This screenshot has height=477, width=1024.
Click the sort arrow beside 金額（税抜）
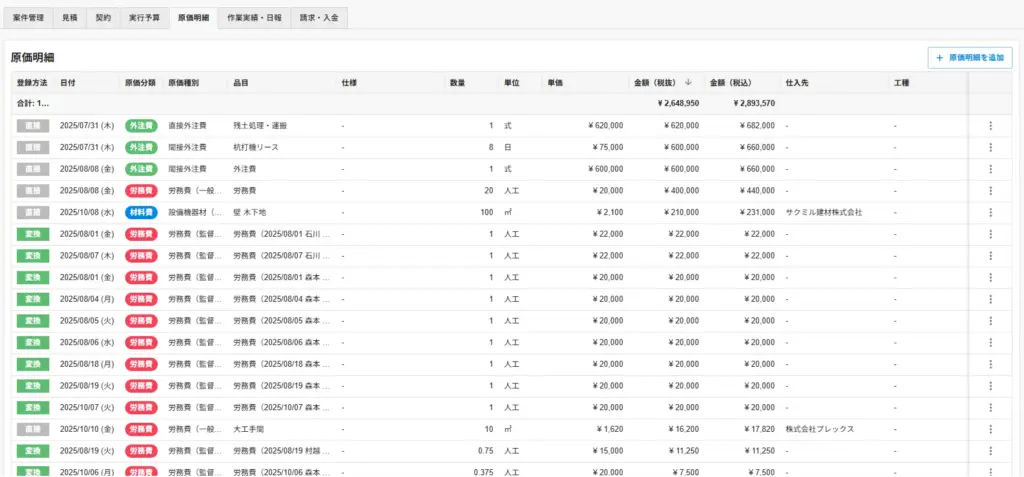[688, 83]
